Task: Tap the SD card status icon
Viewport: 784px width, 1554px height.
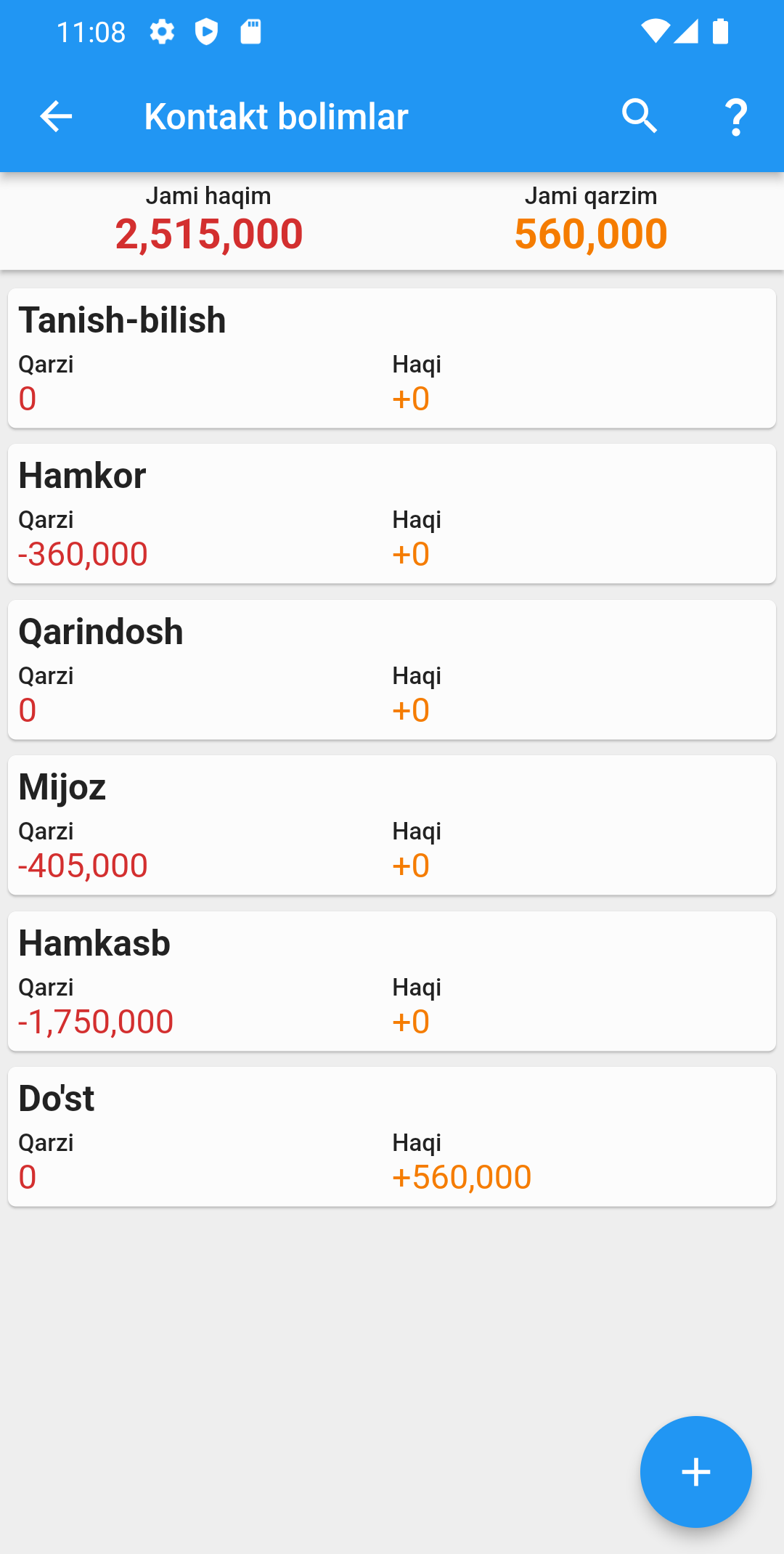Action: point(250,32)
